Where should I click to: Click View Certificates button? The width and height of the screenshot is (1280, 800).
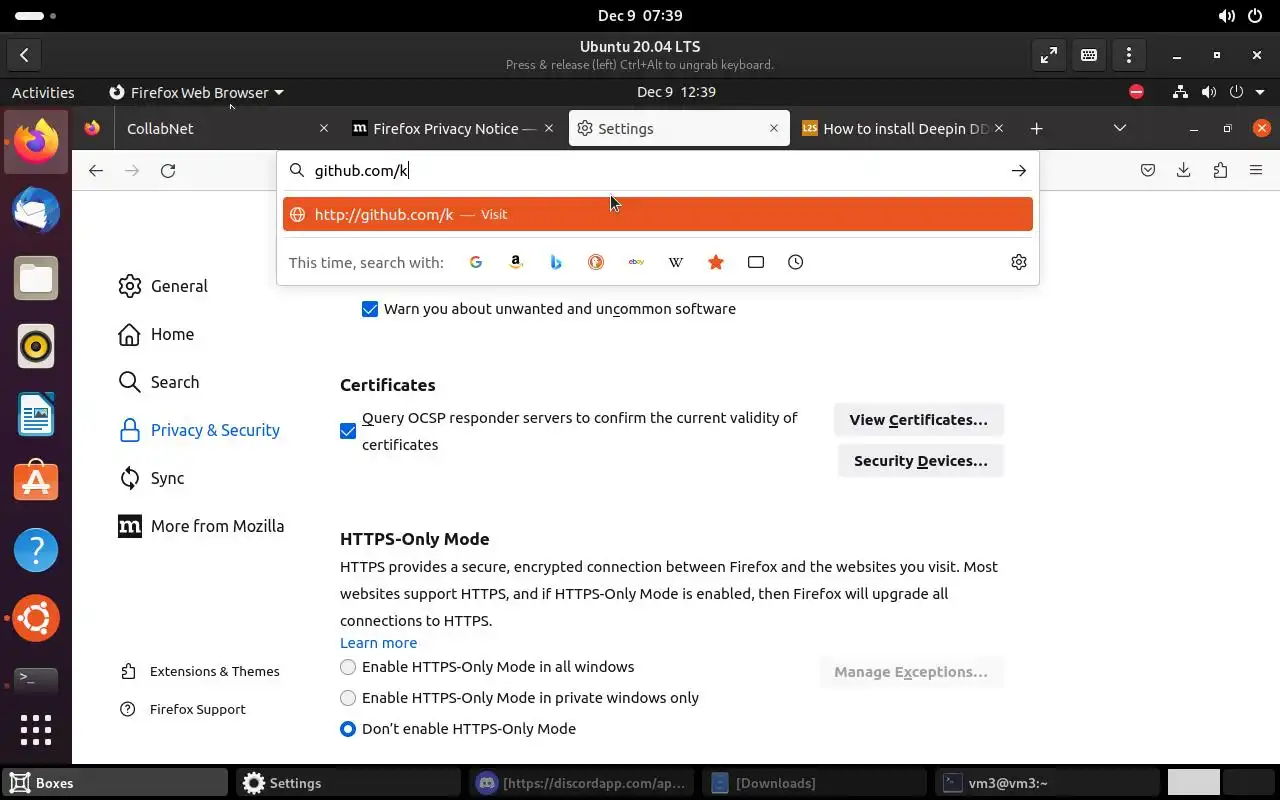[x=919, y=420]
